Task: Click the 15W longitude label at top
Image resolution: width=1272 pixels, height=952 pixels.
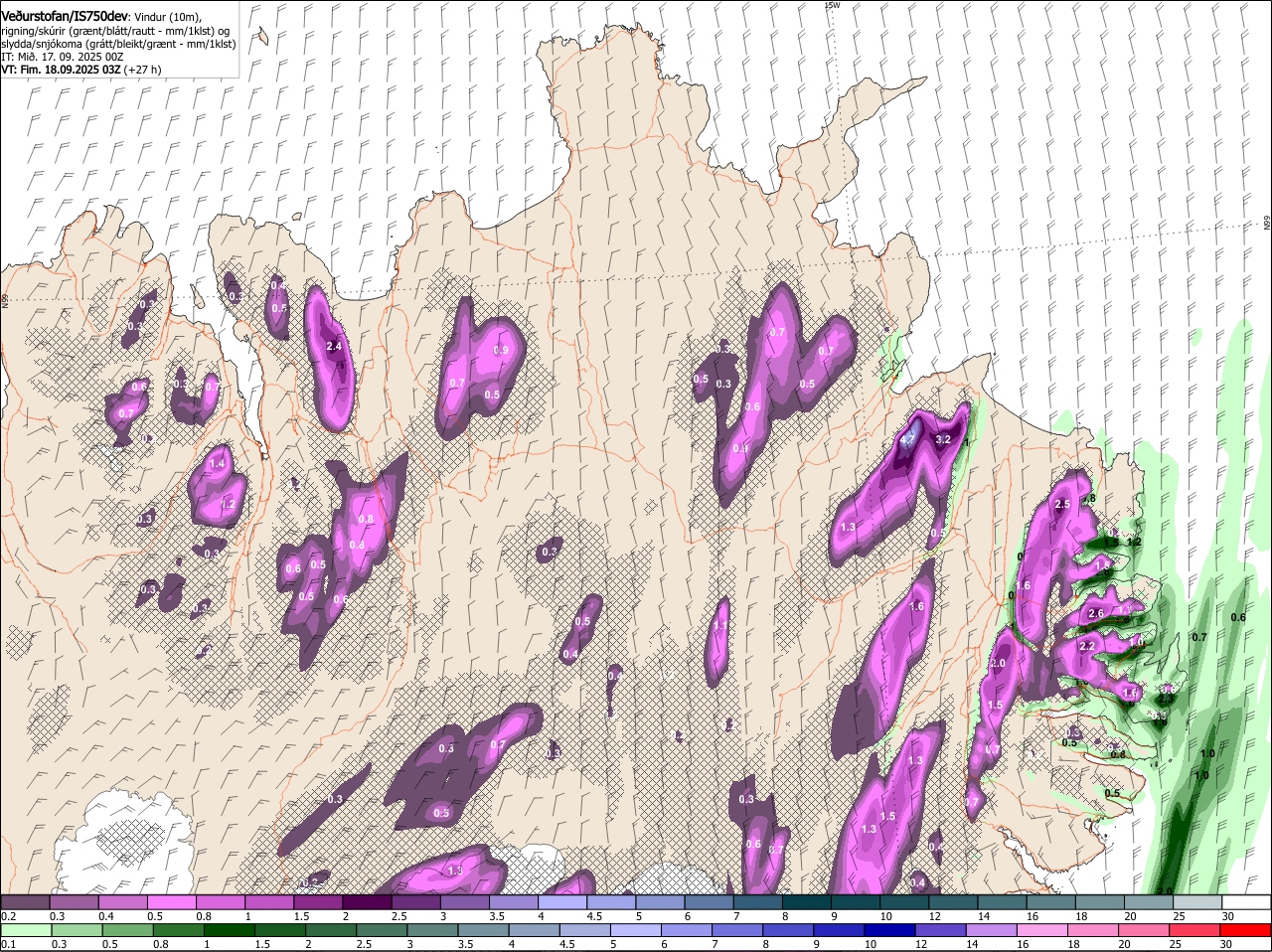Action: 833,5
